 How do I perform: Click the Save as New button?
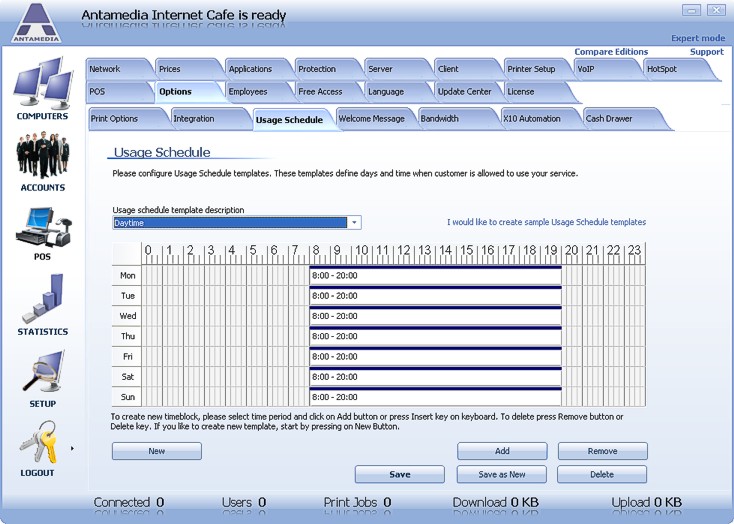pyautogui.click(x=502, y=474)
